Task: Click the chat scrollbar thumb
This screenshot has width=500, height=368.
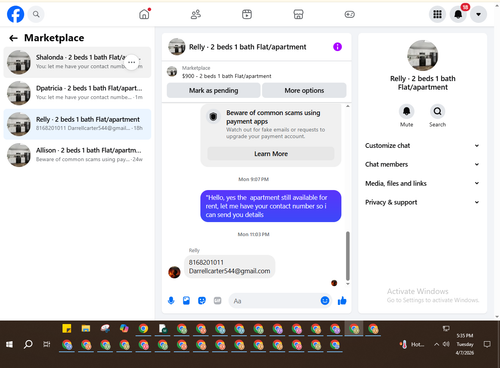Action: click(x=348, y=256)
